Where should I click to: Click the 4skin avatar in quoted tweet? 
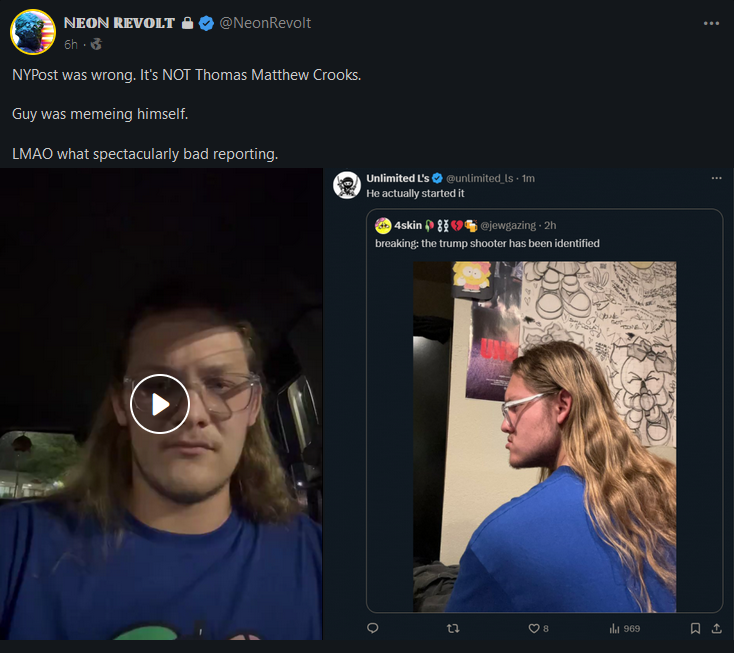pyautogui.click(x=383, y=225)
